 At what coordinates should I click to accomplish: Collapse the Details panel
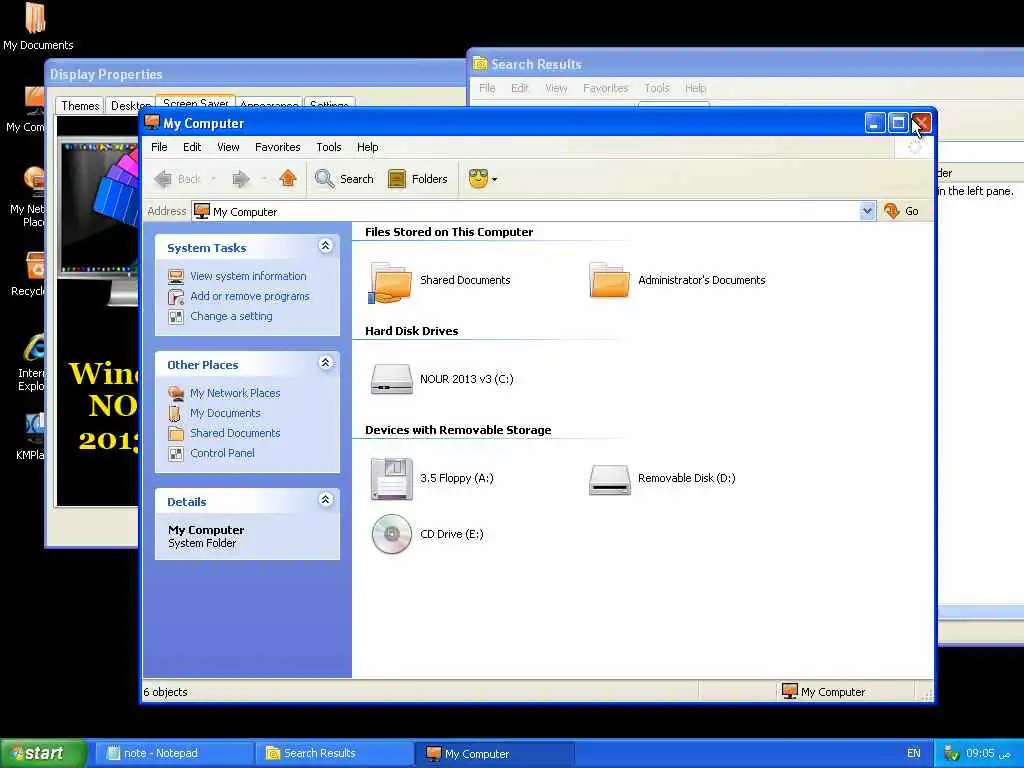pyautogui.click(x=325, y=500)
